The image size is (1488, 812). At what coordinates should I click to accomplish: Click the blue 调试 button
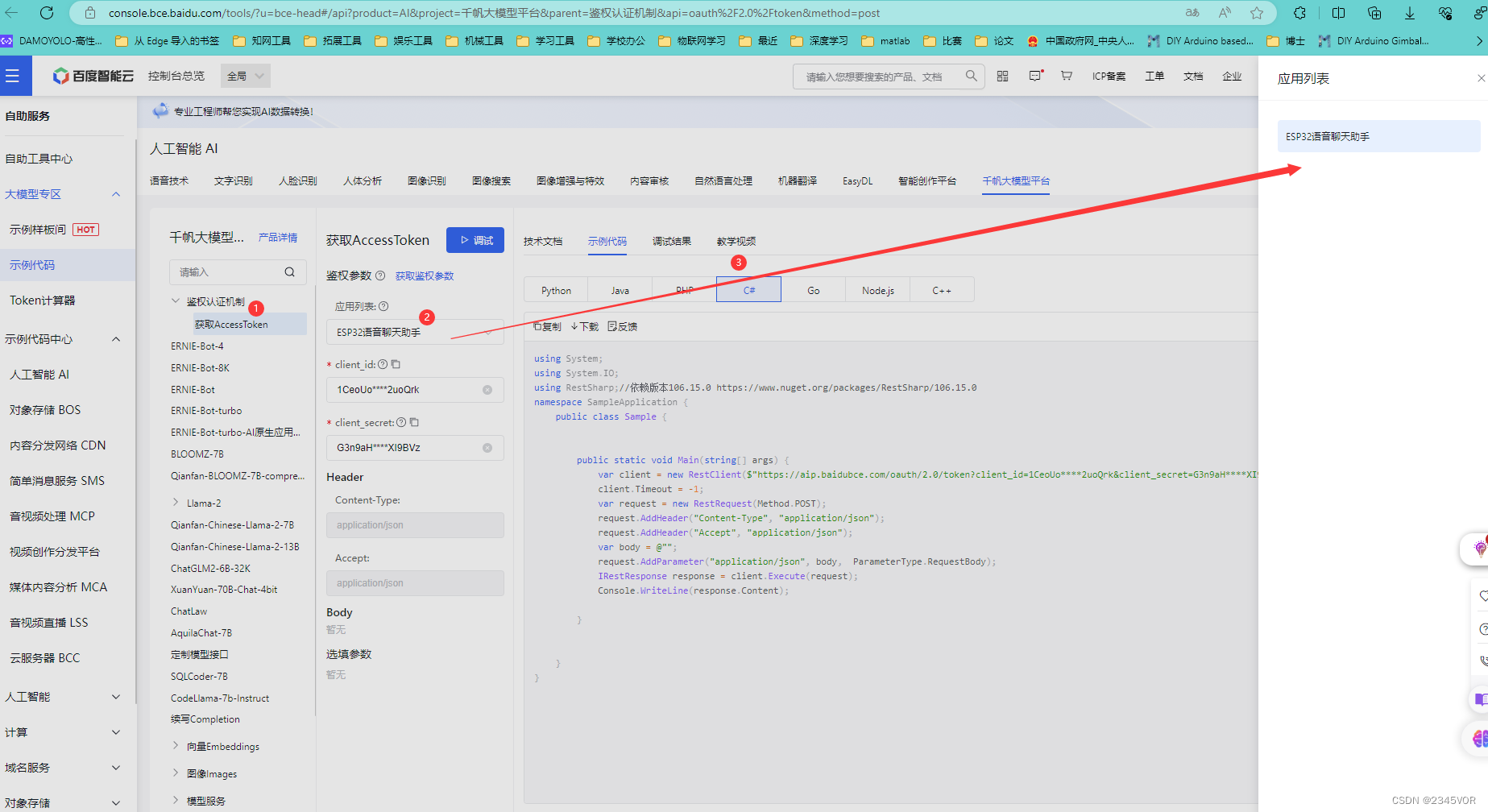coord(475,240)
